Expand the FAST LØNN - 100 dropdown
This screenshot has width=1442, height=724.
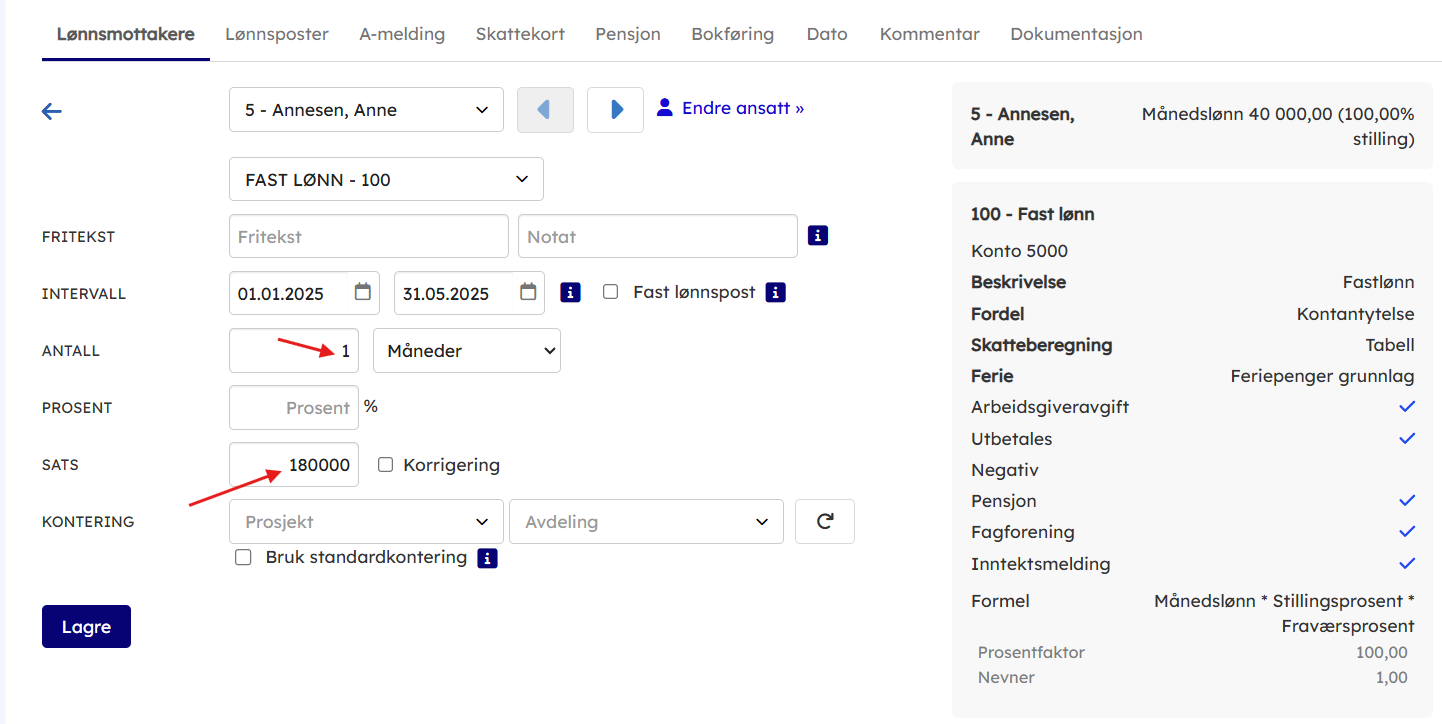386,179
